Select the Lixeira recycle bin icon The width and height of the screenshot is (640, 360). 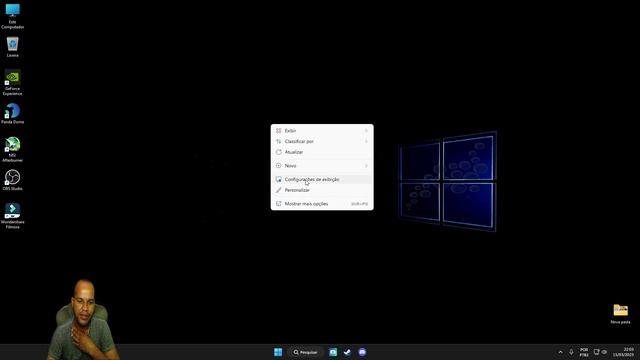pos(13,47)
